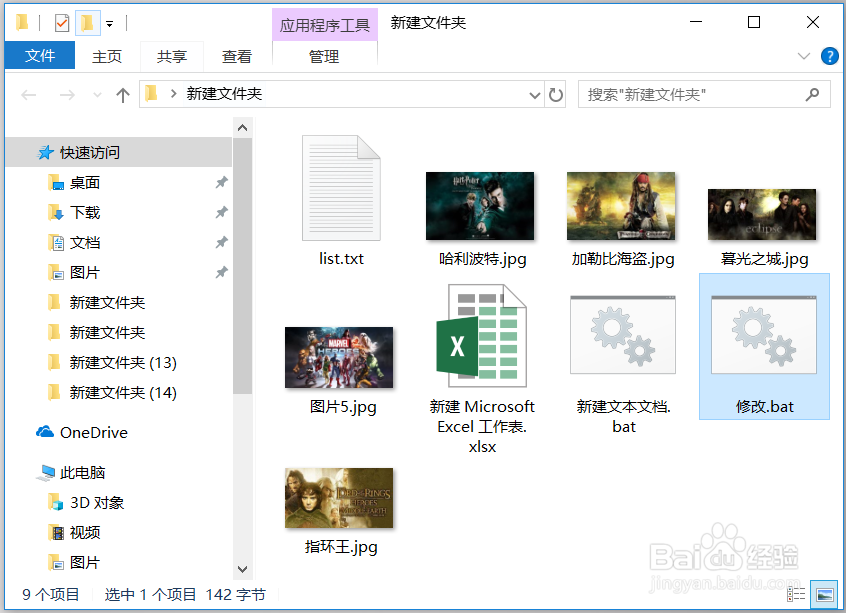The height and width of the screenshot is (613, 846).
Task: Go forward using the forward arrow
Action: point(67,96)
